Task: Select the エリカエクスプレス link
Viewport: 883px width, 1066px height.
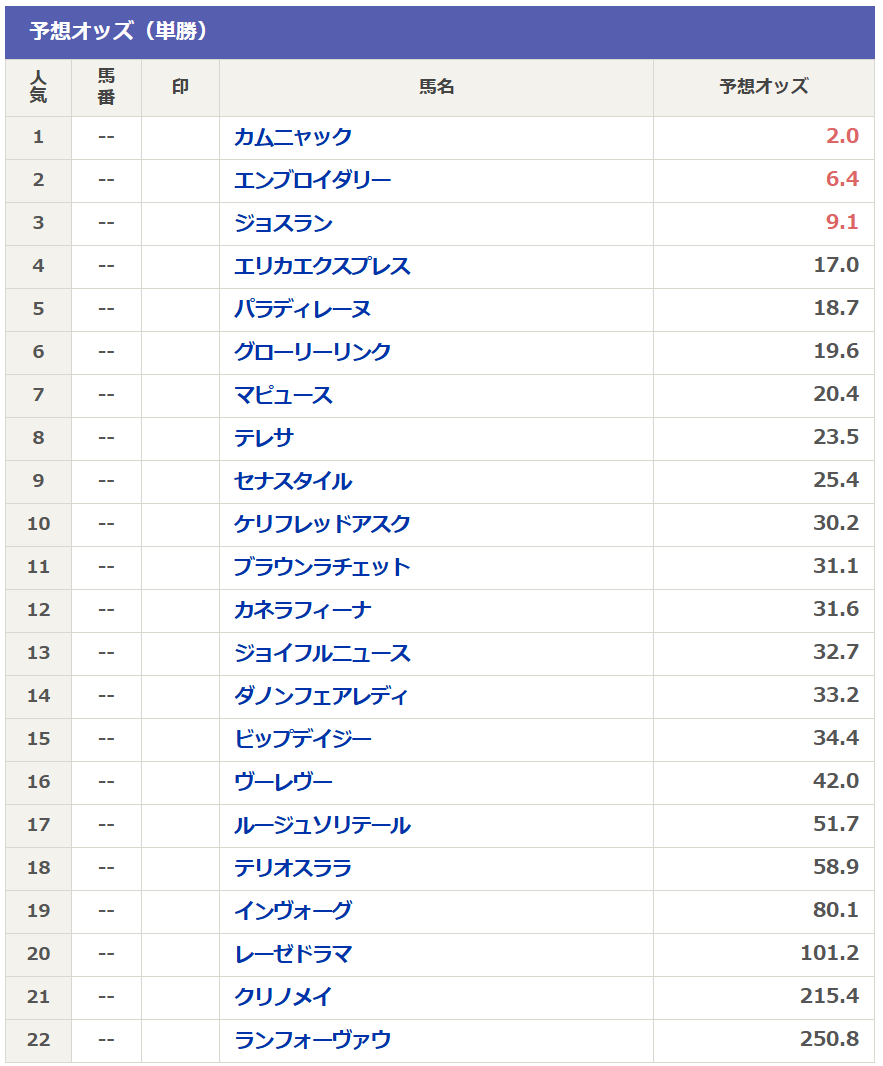Action: (322, 266)
